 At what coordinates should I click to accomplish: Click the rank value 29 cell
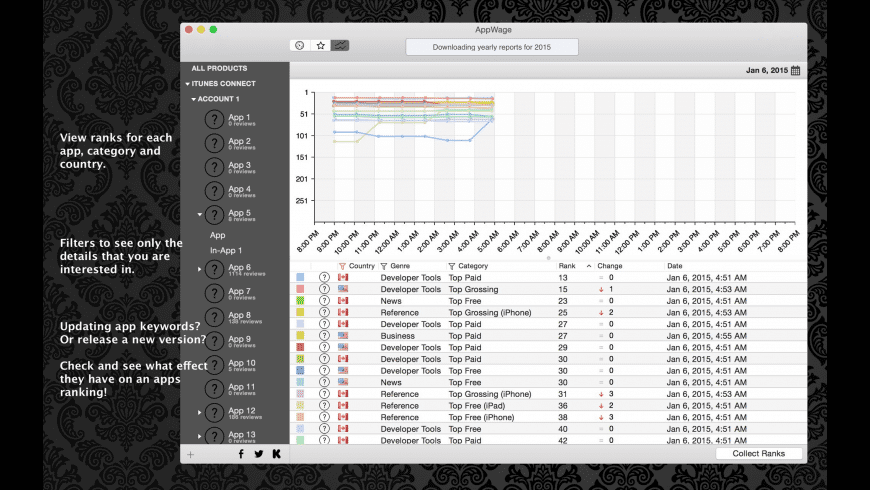pos(563,347)
